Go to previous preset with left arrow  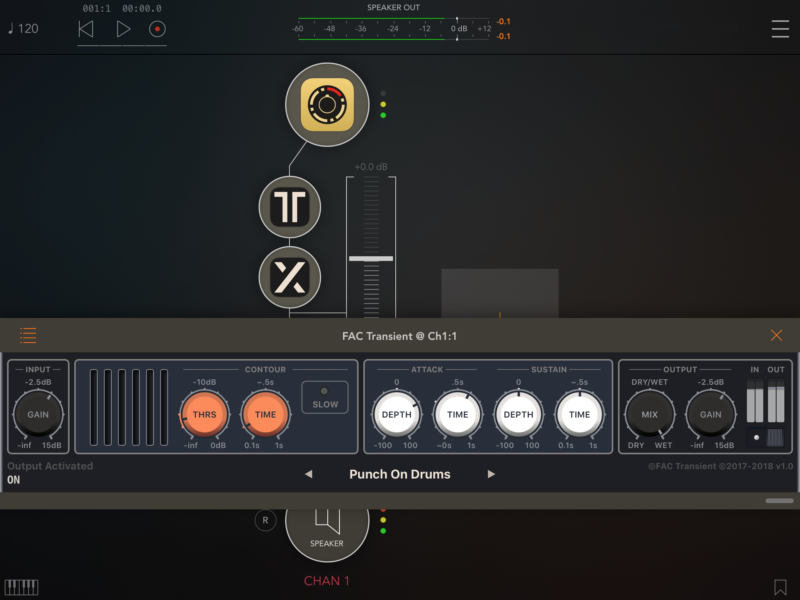308,474
